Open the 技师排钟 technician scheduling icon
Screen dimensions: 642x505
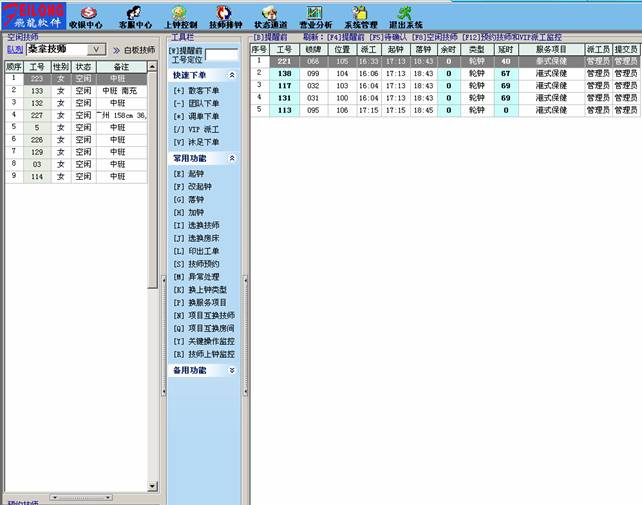click(x=226, y=17)
